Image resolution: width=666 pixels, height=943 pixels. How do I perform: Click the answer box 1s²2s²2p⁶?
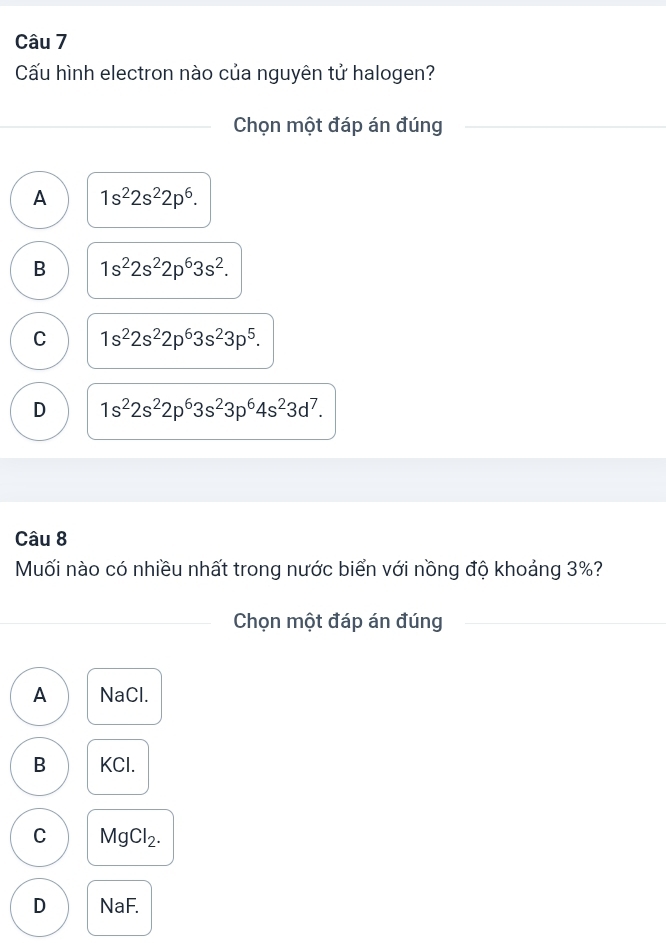pos(149,199)
